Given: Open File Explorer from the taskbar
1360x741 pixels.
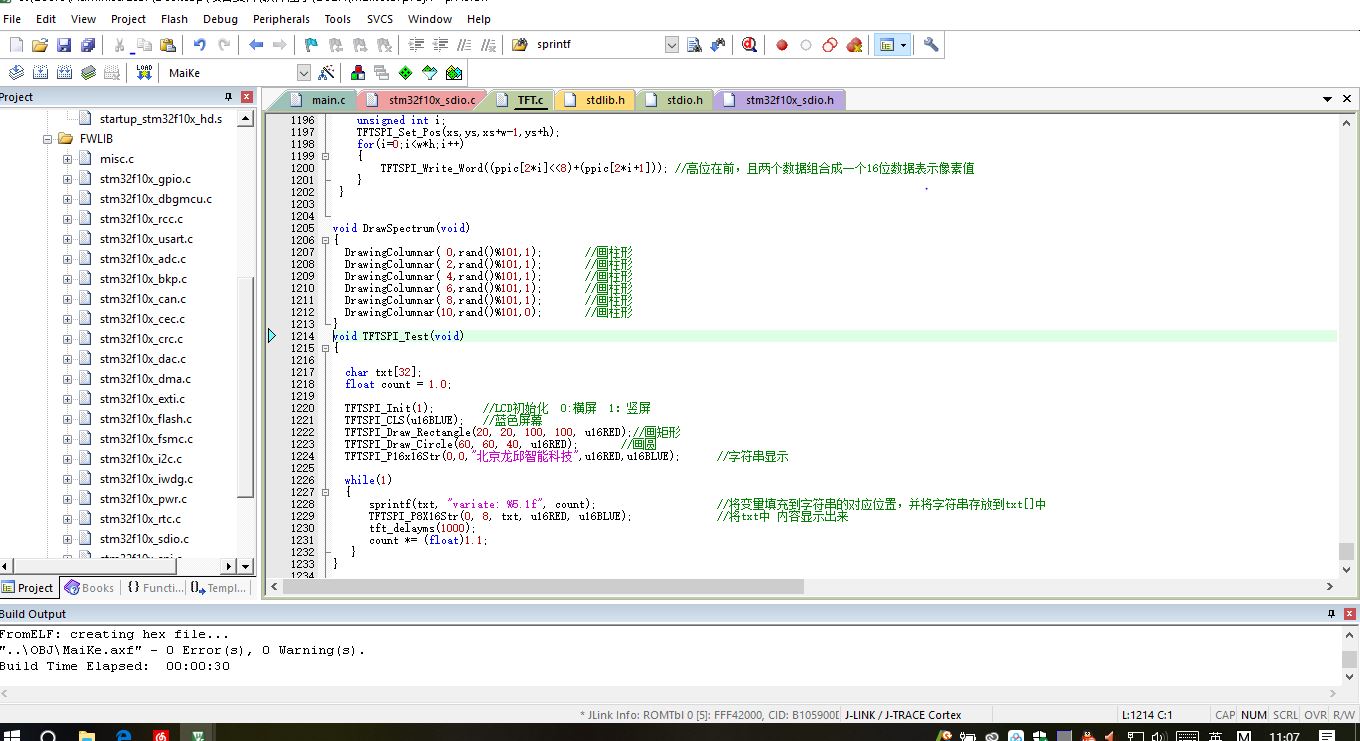Looking at the screenshot, I should coord(86,735).
